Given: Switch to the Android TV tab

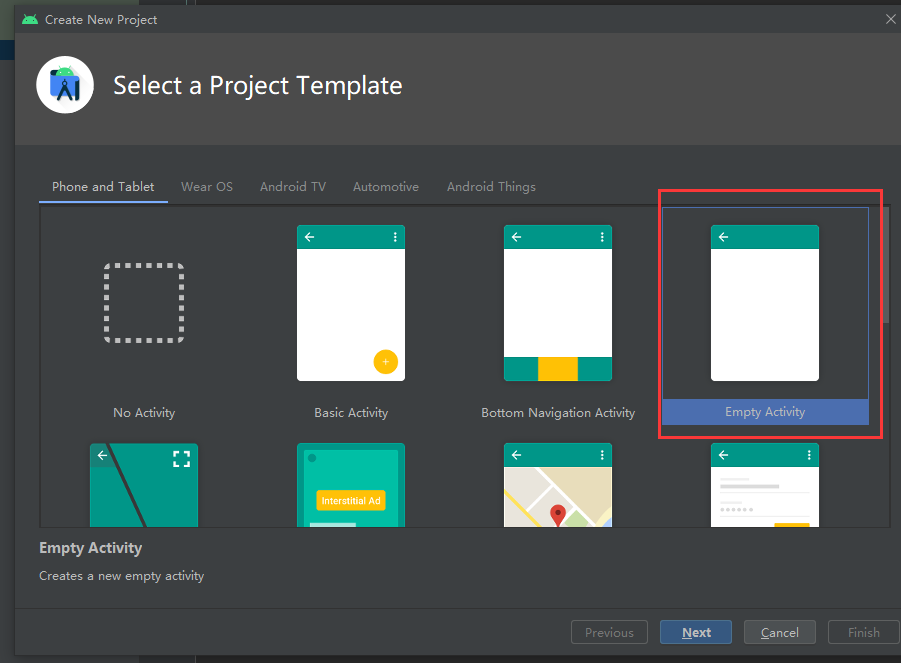Looking at the screenshot, I should (x=293, y=187).
